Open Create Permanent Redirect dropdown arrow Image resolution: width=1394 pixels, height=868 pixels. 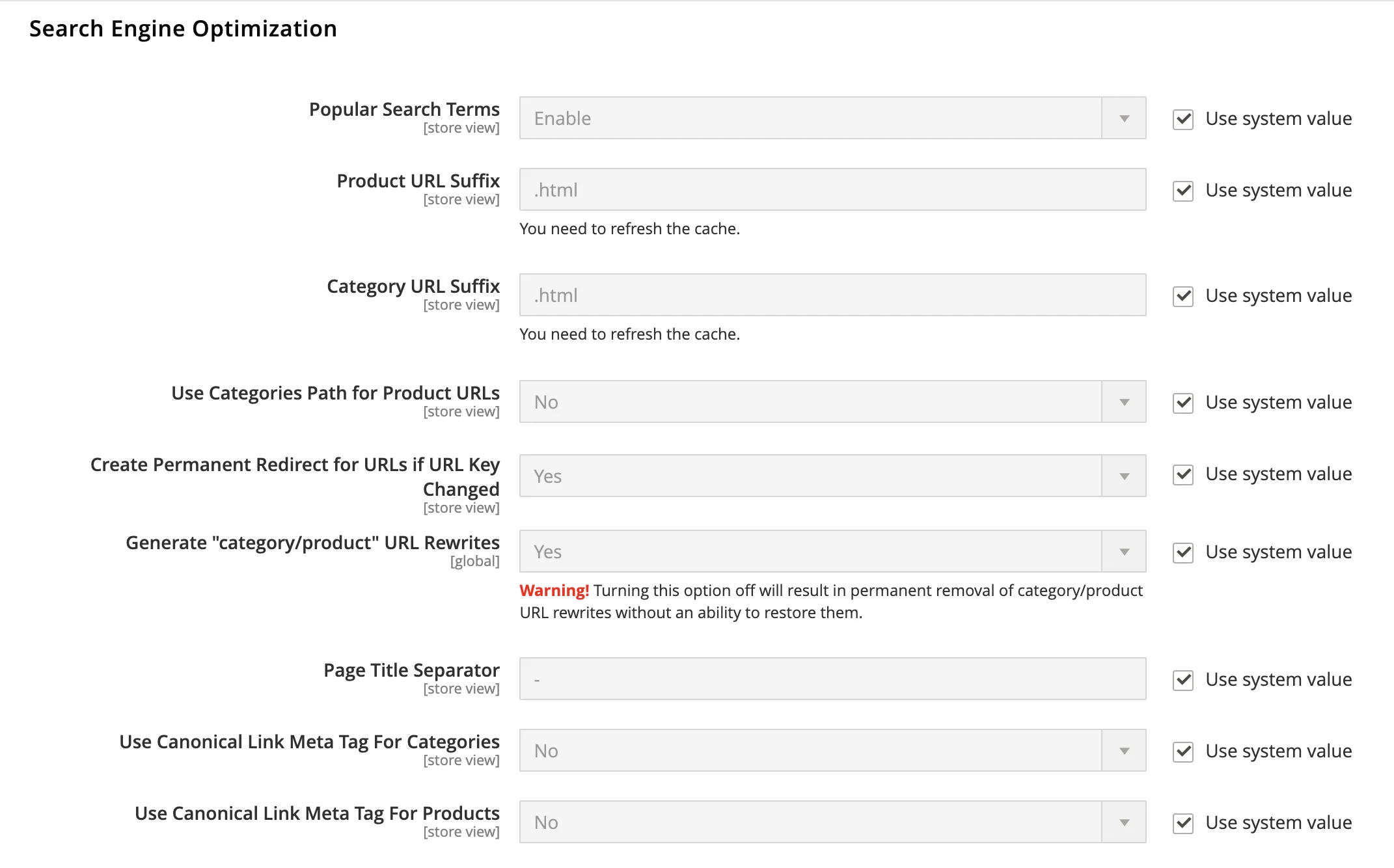(1124, 476)
